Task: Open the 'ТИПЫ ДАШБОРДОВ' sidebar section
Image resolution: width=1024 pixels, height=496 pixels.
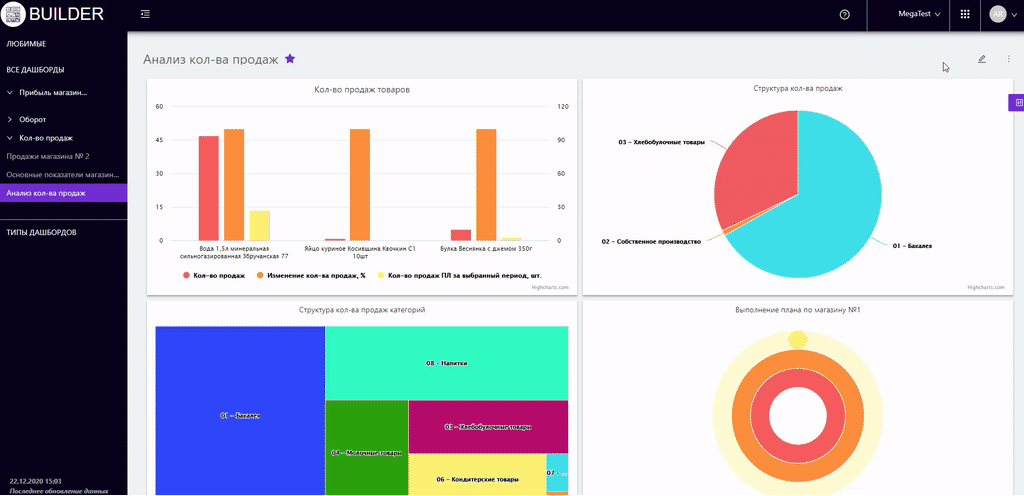Action: point(42,232)
